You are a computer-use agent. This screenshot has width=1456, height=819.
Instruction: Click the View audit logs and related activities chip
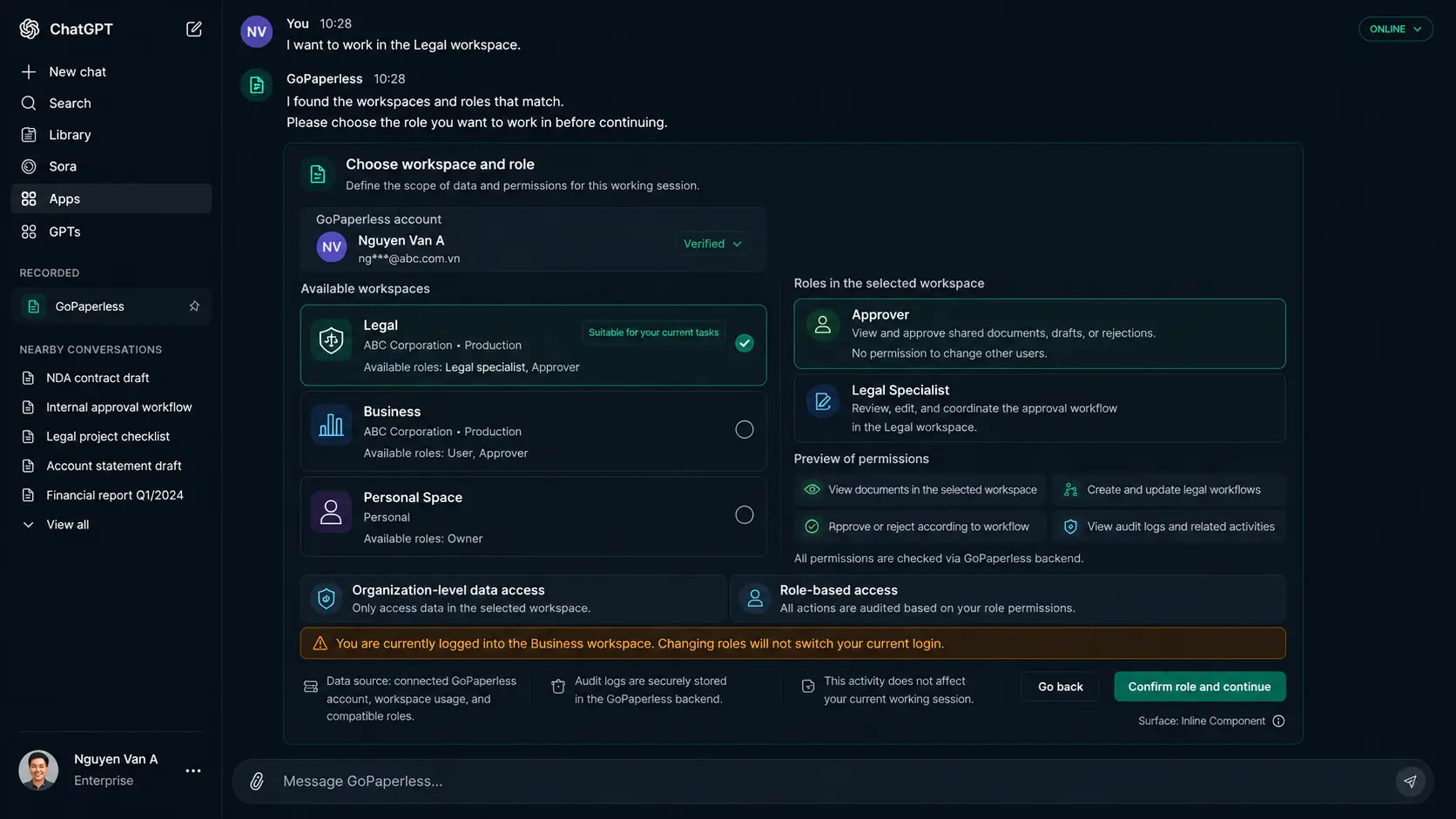[x=1169, y=527]
